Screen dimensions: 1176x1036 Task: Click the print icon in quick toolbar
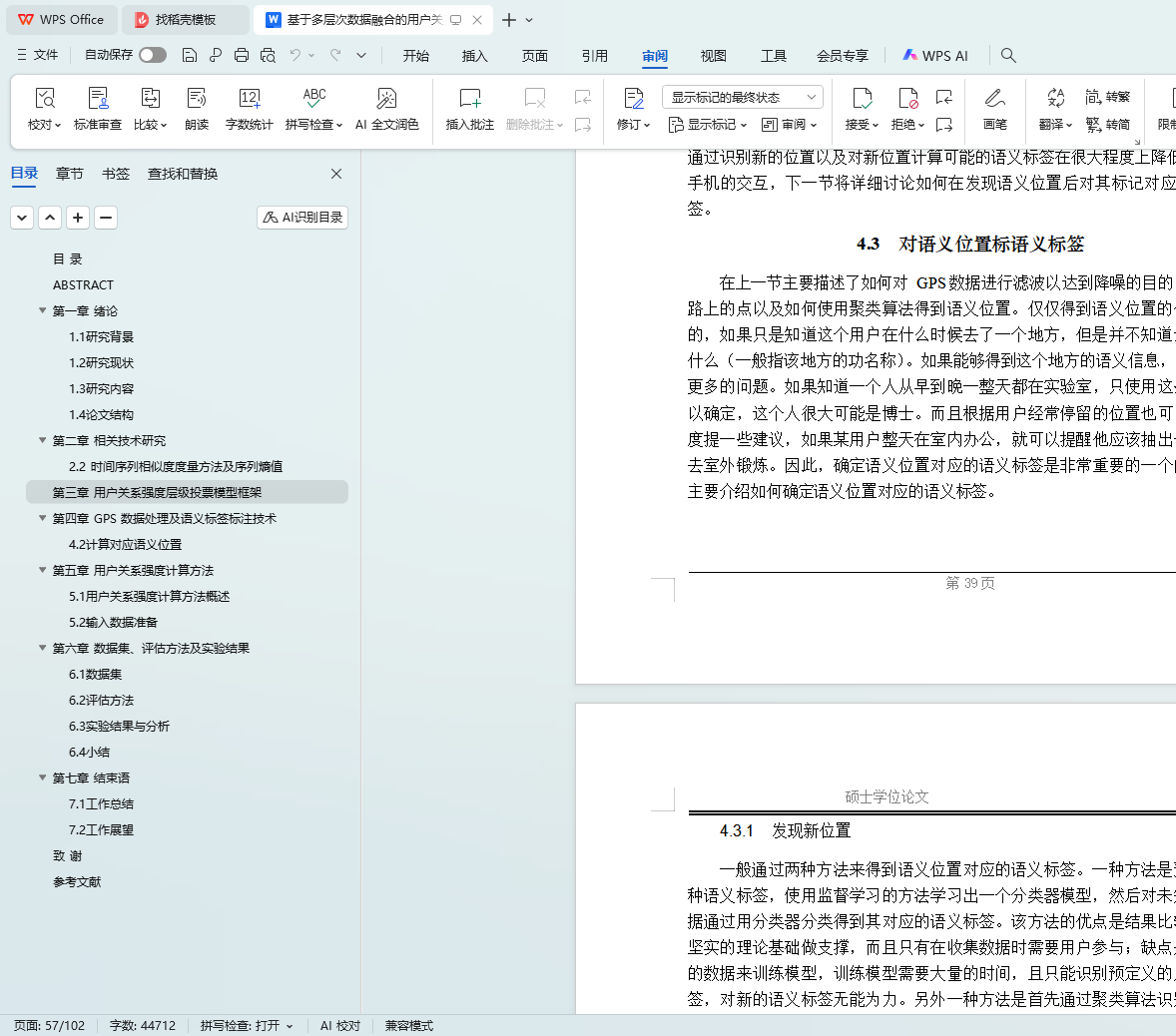click(242, 55)
